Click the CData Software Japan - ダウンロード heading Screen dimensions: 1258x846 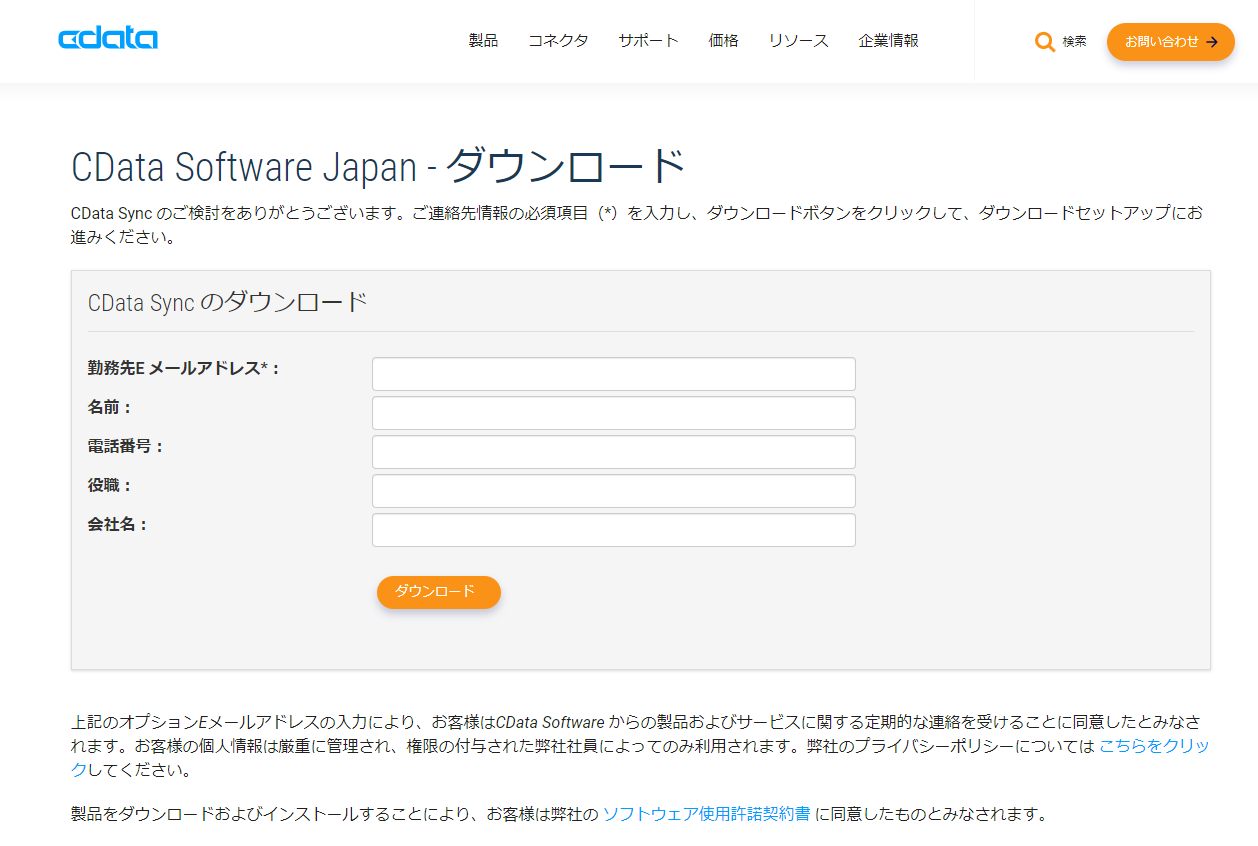point(379,166)
